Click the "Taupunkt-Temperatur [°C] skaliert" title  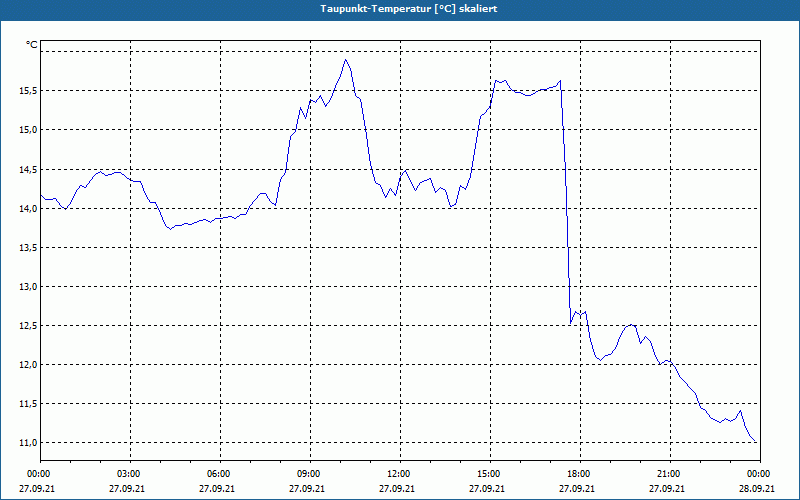pyautogui.click(x=409, y=9)
